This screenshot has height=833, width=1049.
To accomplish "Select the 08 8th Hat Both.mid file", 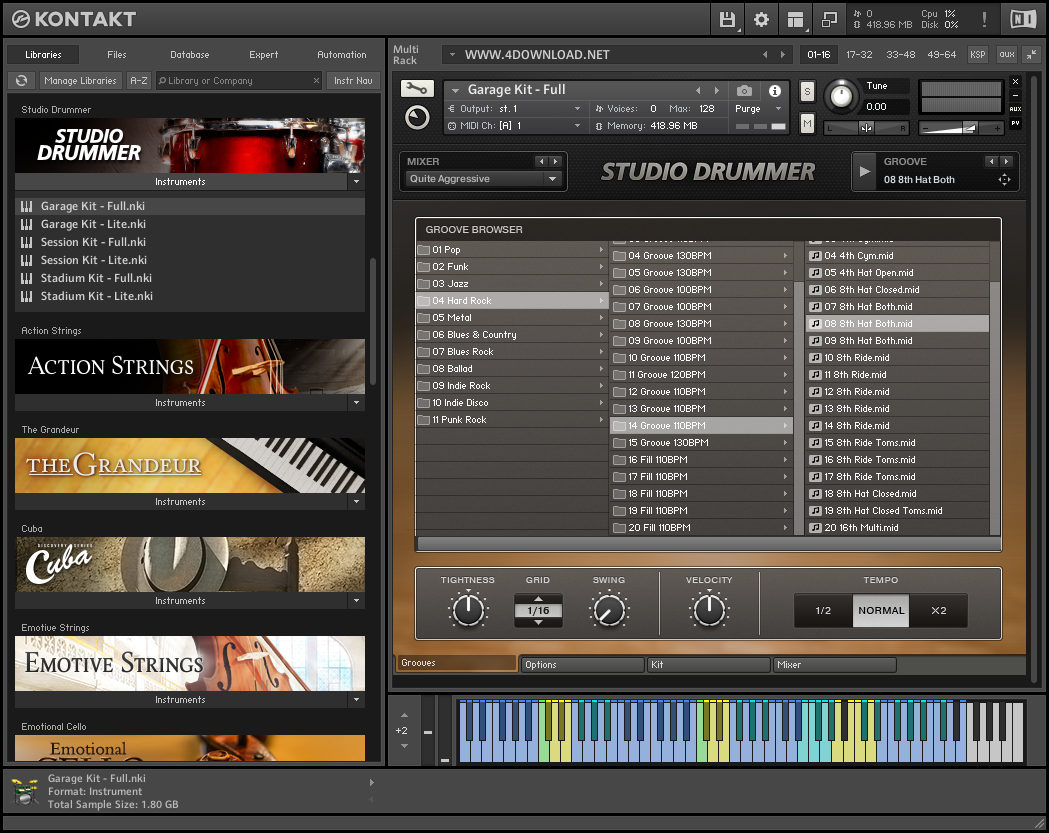I will pyautogui.click(x=898, y=323).
